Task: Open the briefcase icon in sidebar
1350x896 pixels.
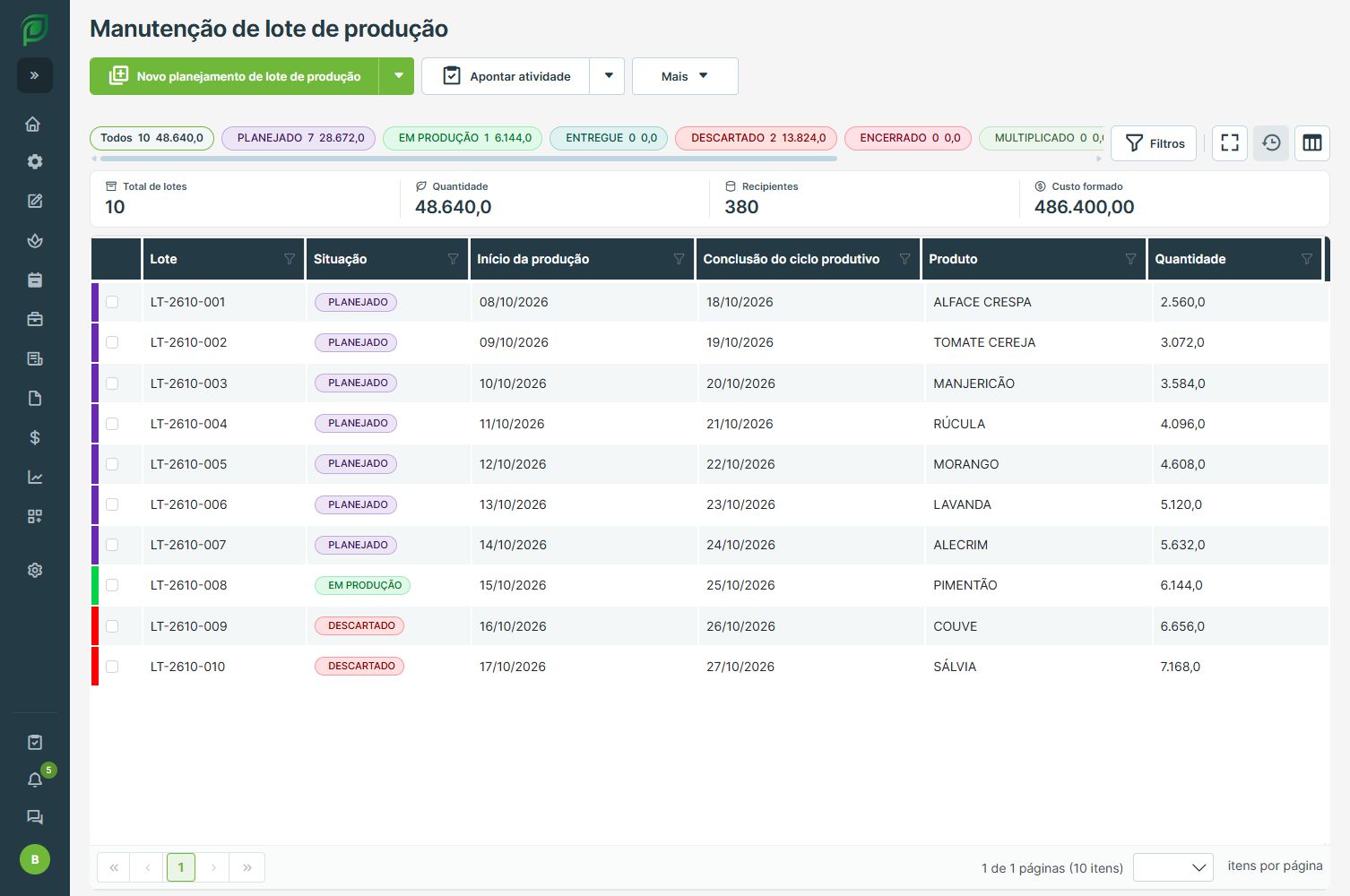Action: coord(34,319)
